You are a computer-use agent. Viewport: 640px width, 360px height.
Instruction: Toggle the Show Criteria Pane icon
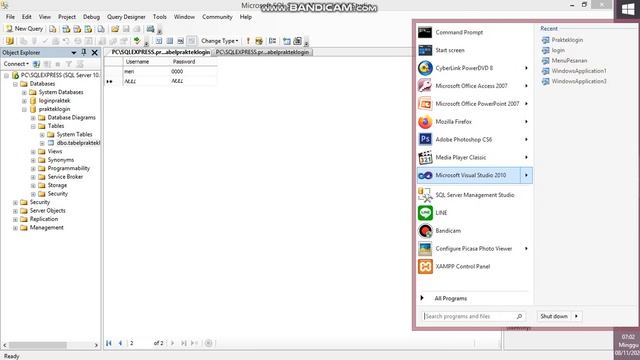170,41
